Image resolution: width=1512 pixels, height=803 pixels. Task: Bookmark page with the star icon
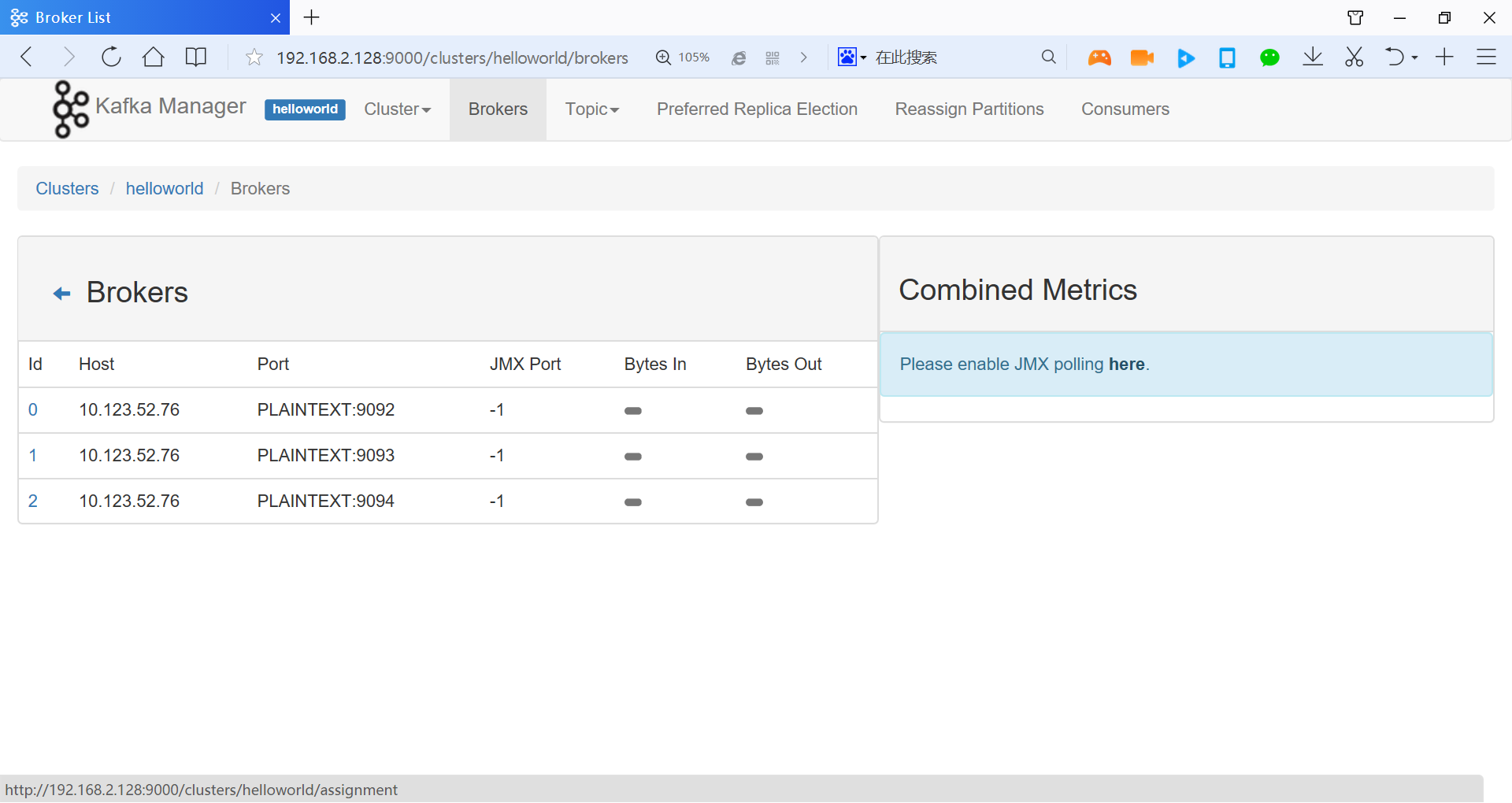tap(254, 57)
